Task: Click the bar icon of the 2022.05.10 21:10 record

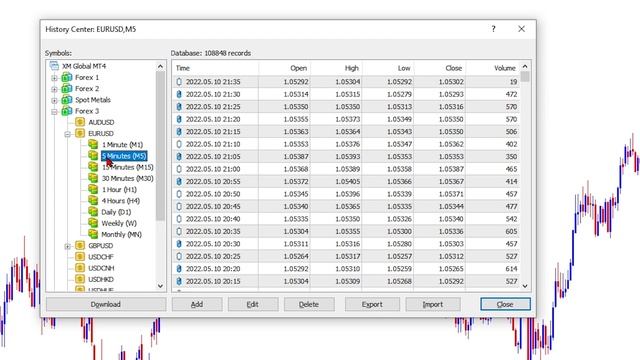Action: [x=179, y=144]
